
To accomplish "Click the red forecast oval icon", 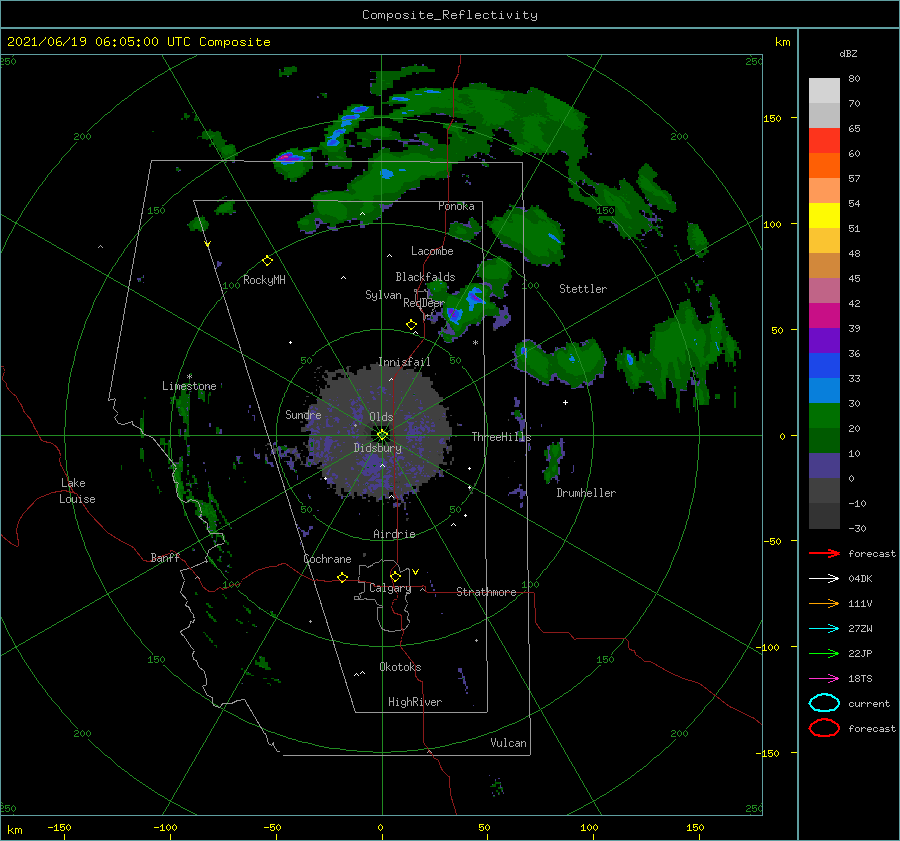I will coord(824,728).
